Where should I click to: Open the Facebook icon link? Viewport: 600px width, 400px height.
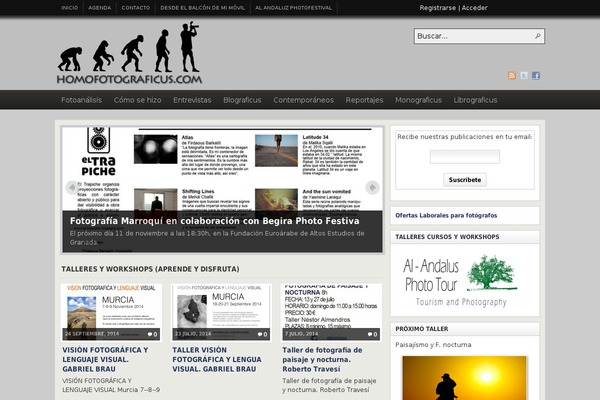536,75
